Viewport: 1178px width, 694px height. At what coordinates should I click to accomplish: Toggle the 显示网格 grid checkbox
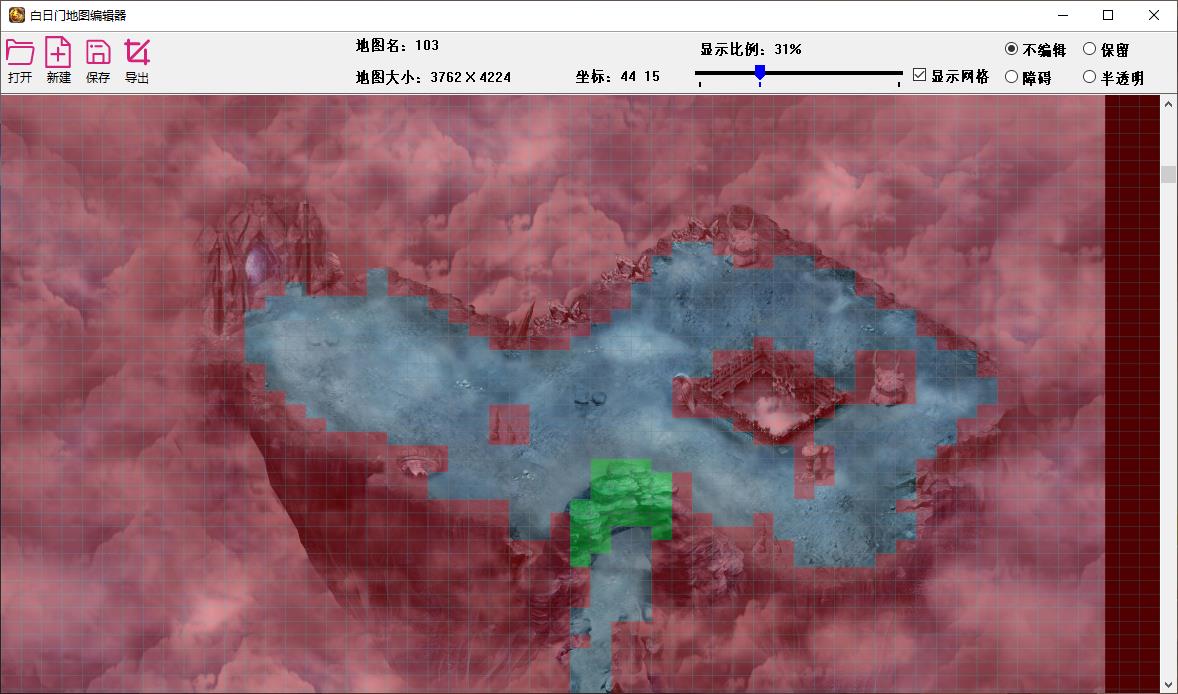(x=920, y=75)
